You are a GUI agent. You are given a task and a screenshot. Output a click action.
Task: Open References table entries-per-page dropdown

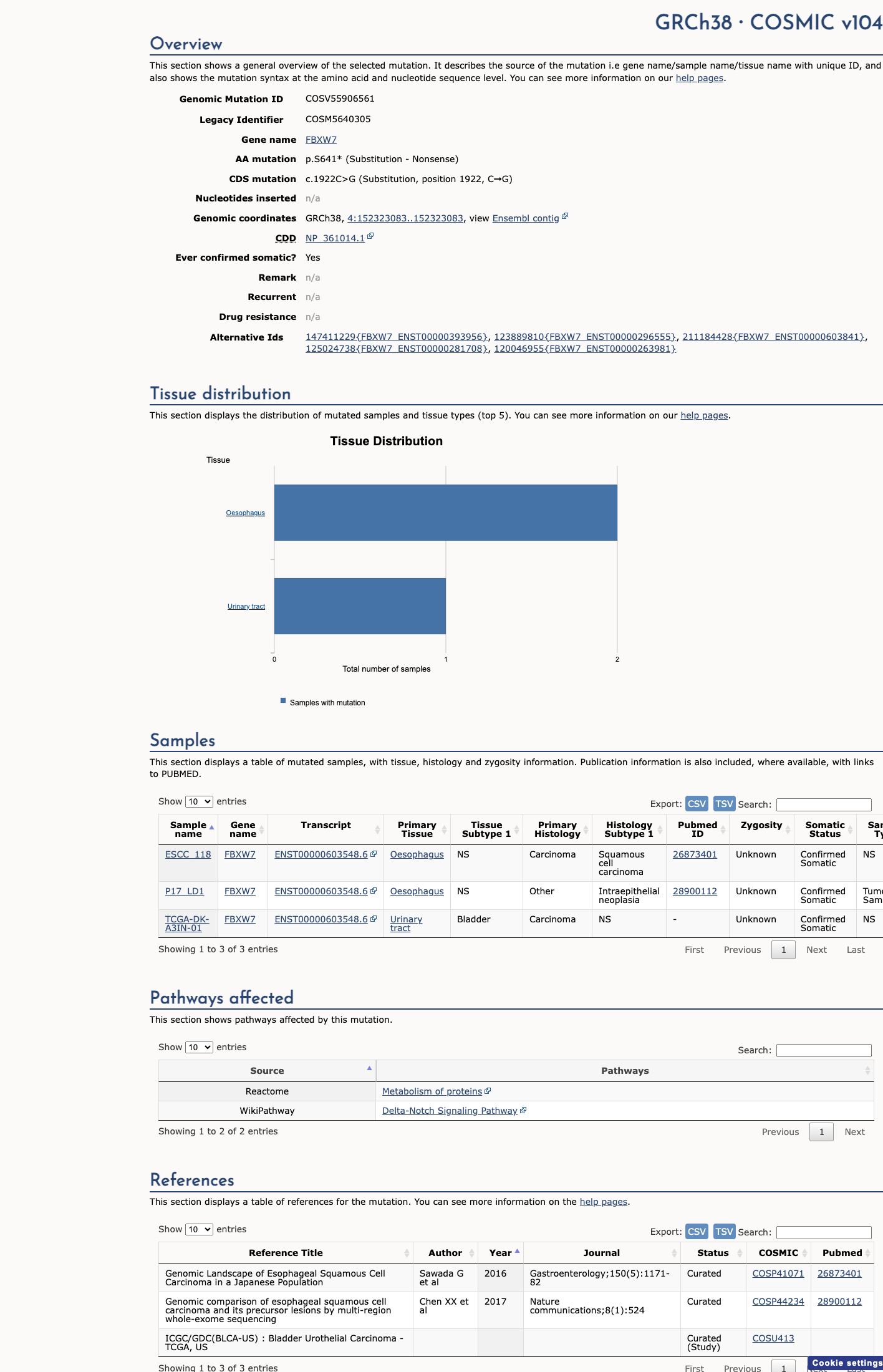199,1229
